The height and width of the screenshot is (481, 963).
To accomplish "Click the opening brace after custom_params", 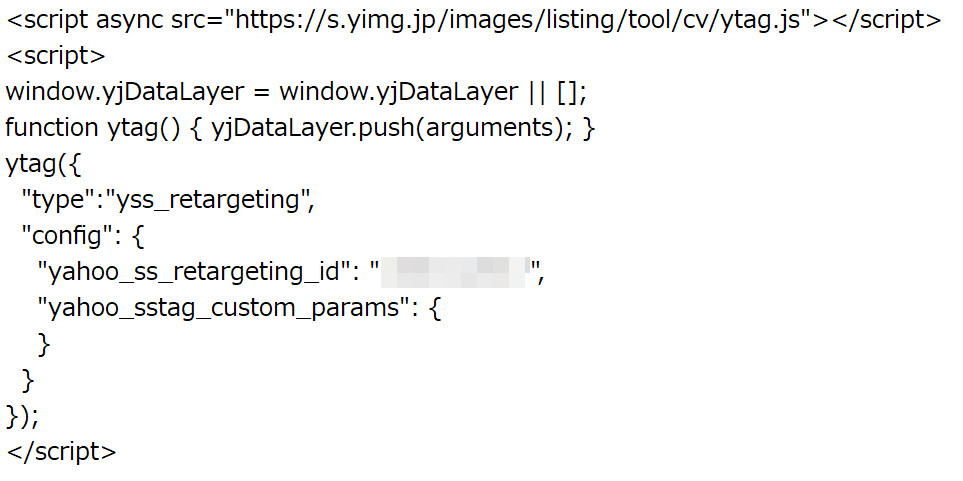I will [x=434, y=308].
